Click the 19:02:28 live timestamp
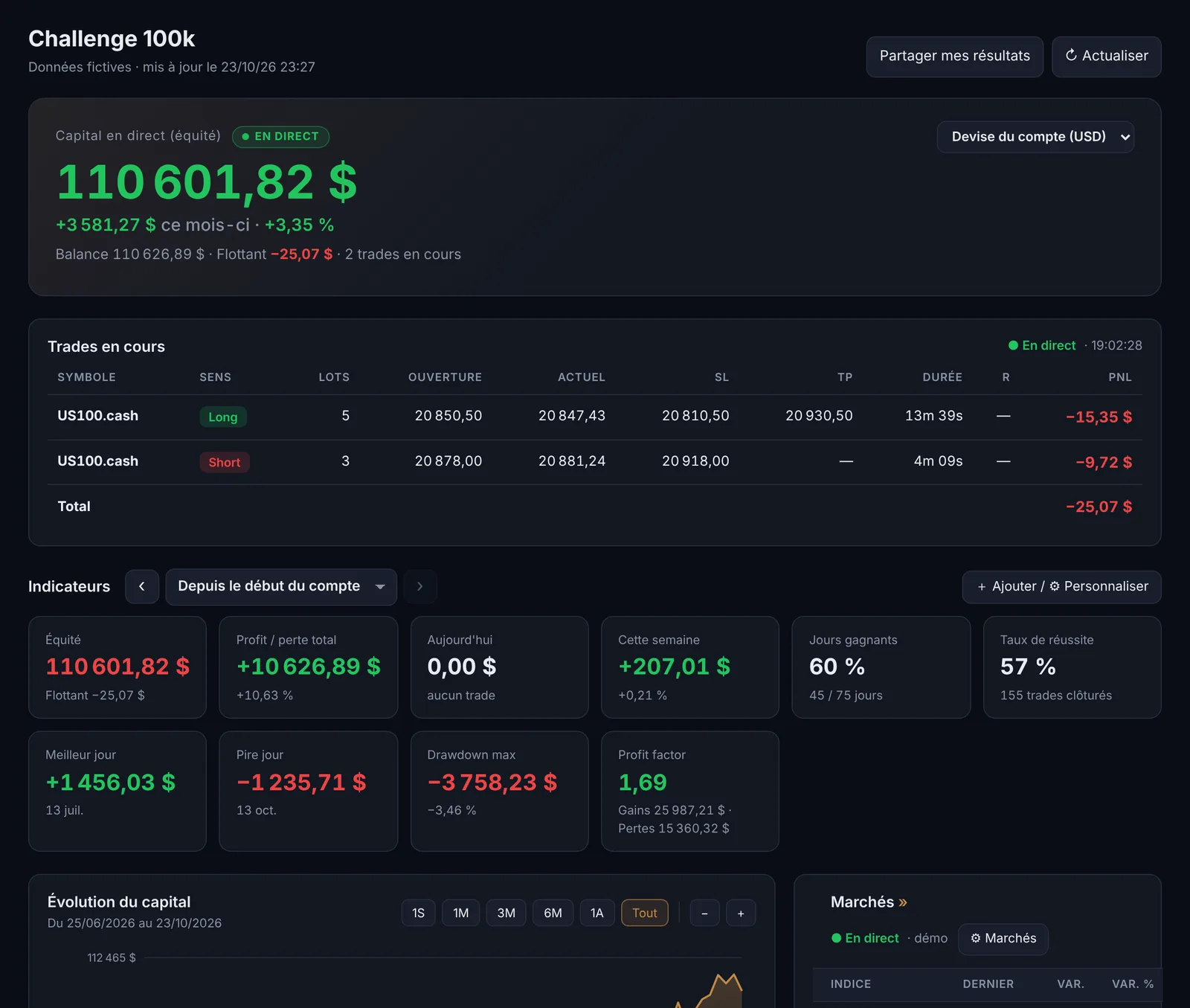 click(1116, 346)
